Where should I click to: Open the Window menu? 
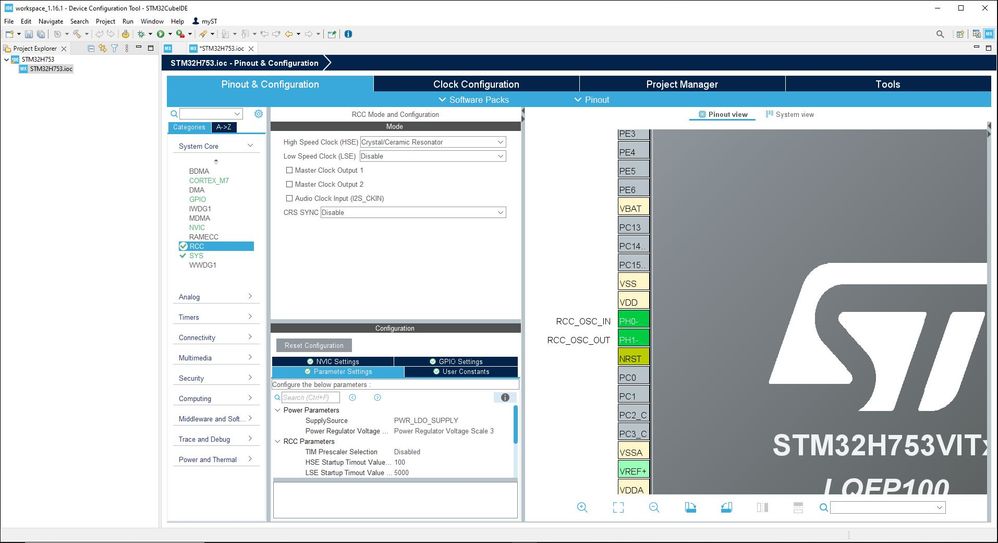pyautogui.click(x=152, y=21)
